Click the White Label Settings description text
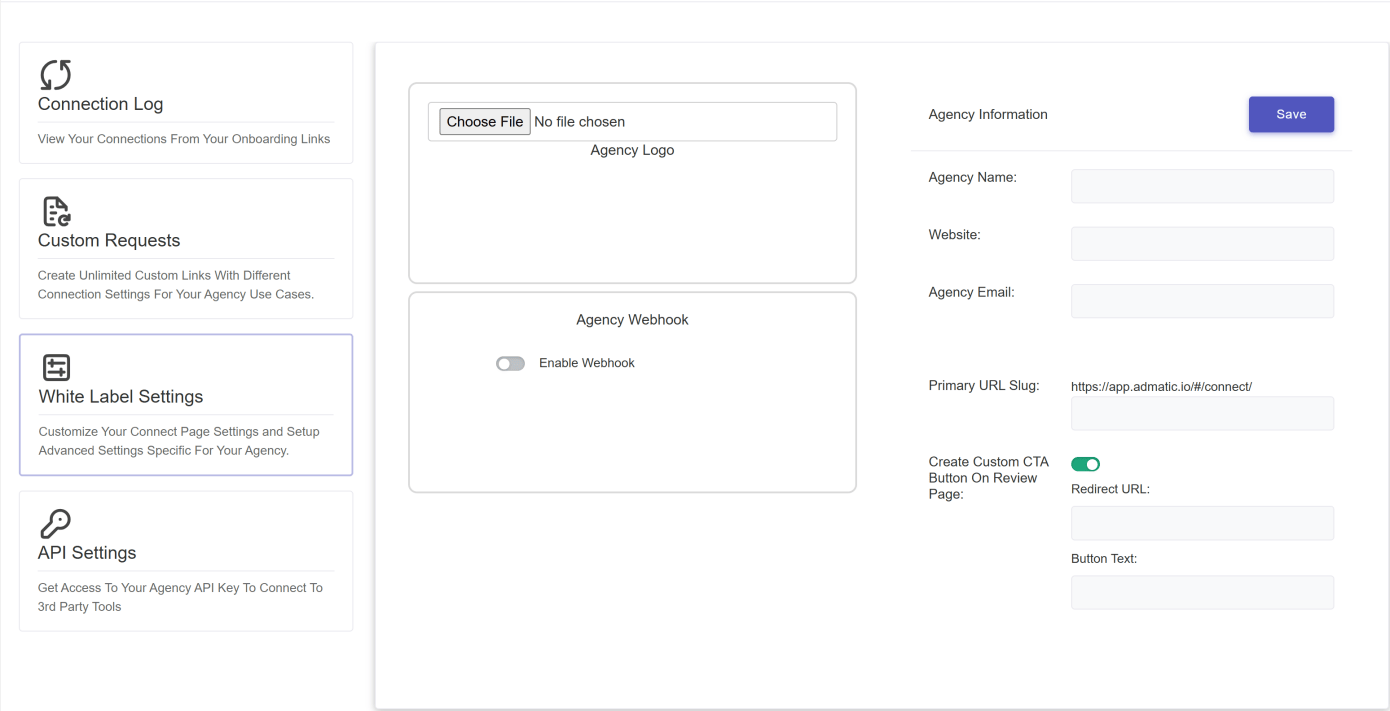 pyautogui.click(x=179, y=441)
